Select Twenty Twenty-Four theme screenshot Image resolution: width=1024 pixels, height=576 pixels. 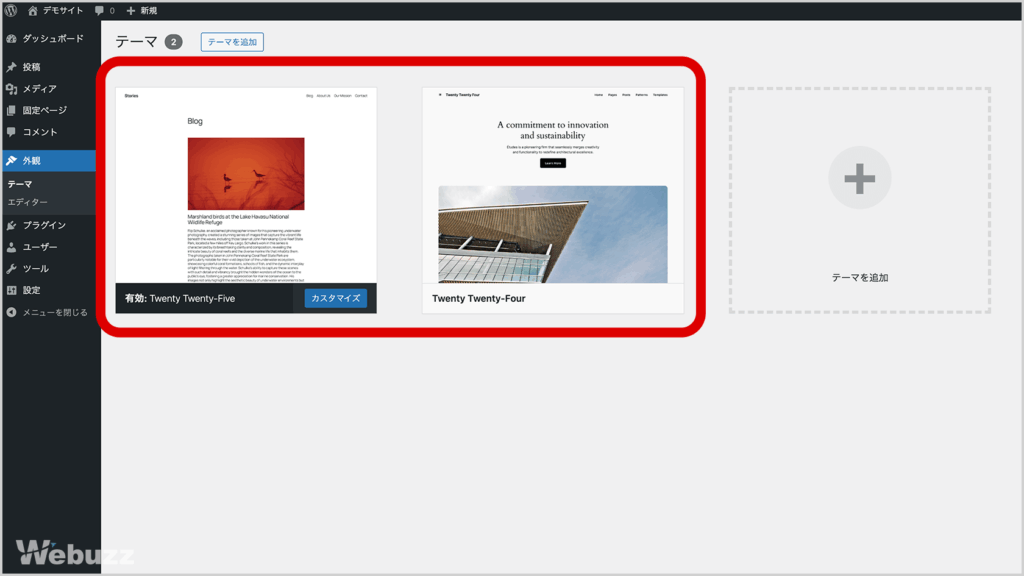(x=553, y=185)
